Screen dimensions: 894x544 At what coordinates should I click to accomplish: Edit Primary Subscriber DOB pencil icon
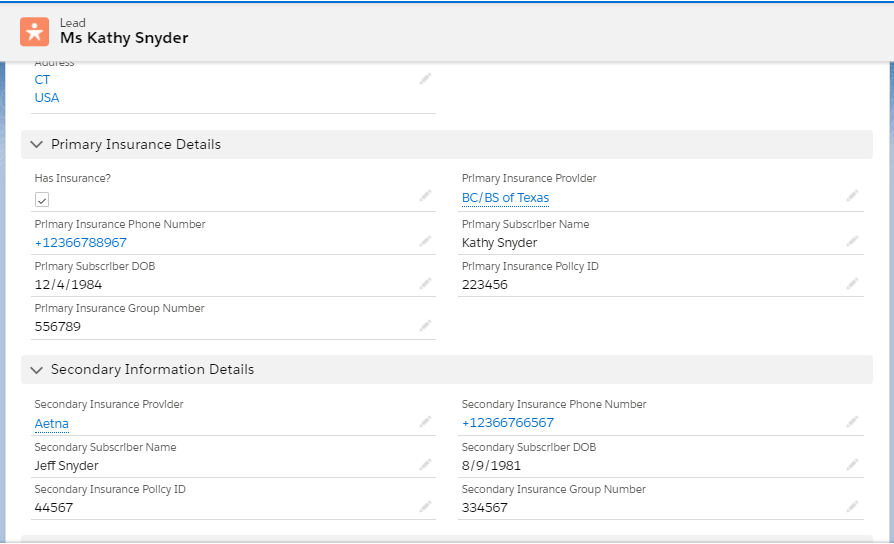tap(425, 284)
